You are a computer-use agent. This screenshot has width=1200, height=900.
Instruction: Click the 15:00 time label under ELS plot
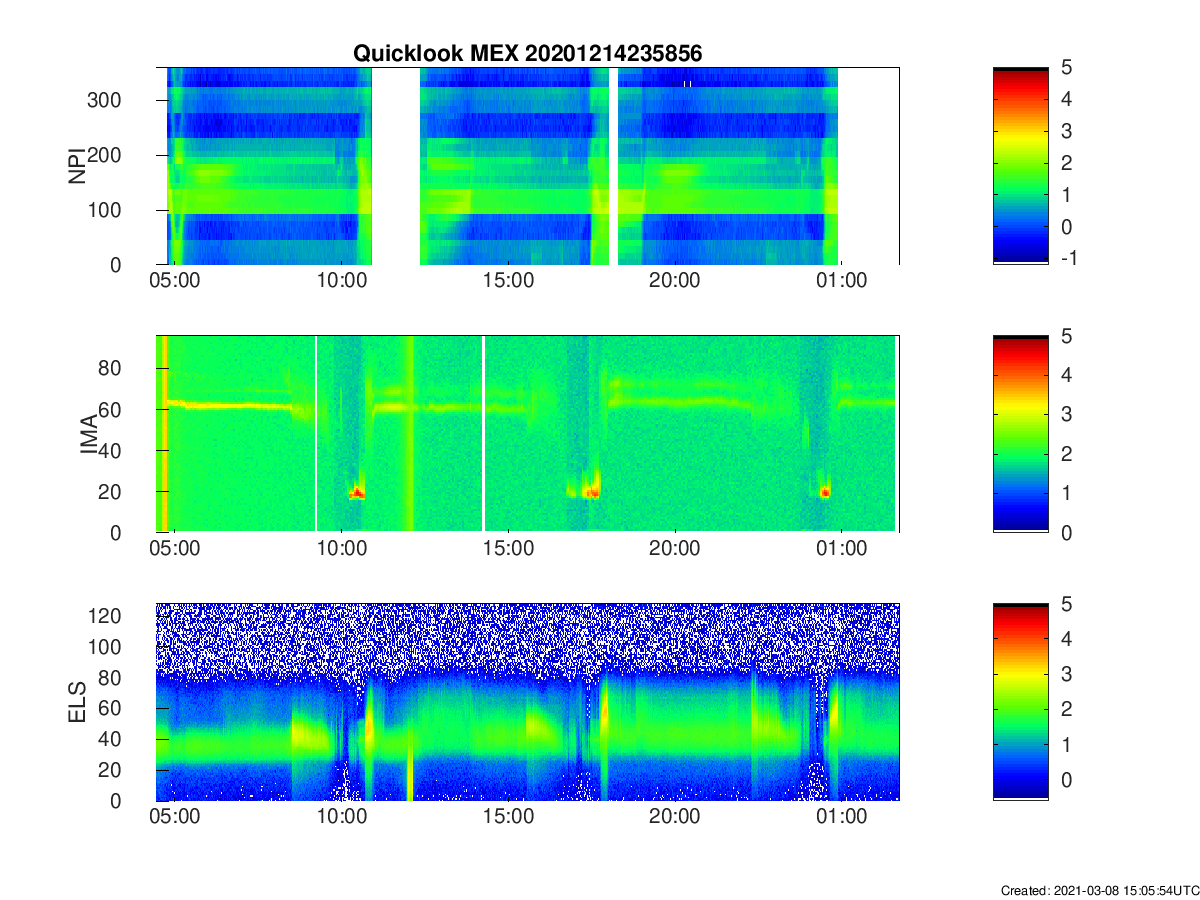coord(508,819)
